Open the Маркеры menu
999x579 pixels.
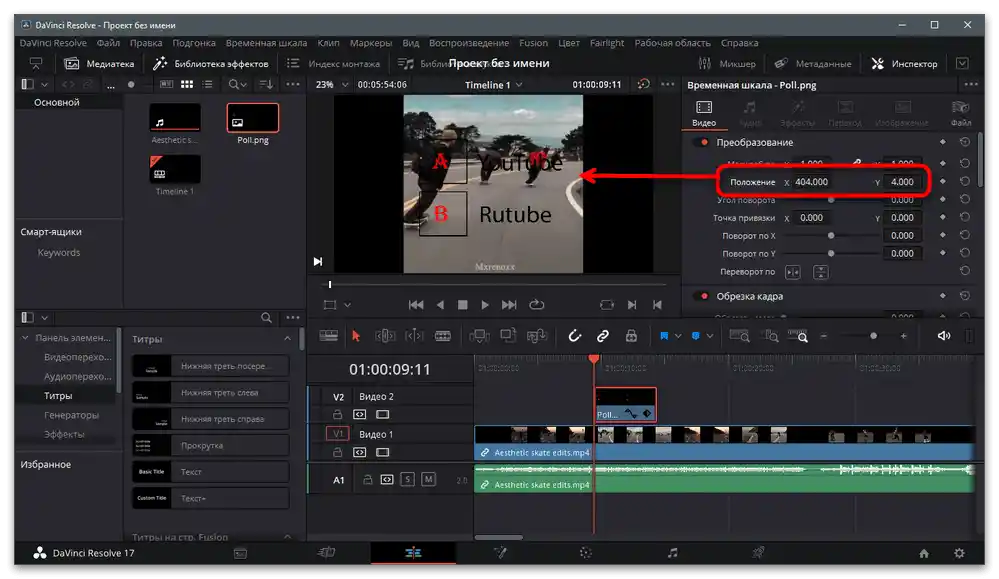[x=371, y=43]
